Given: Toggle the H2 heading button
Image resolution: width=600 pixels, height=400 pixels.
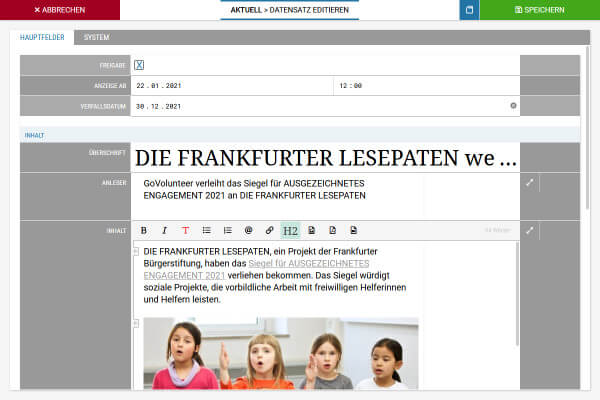Looking at the screenshot, I should [290, 230].
